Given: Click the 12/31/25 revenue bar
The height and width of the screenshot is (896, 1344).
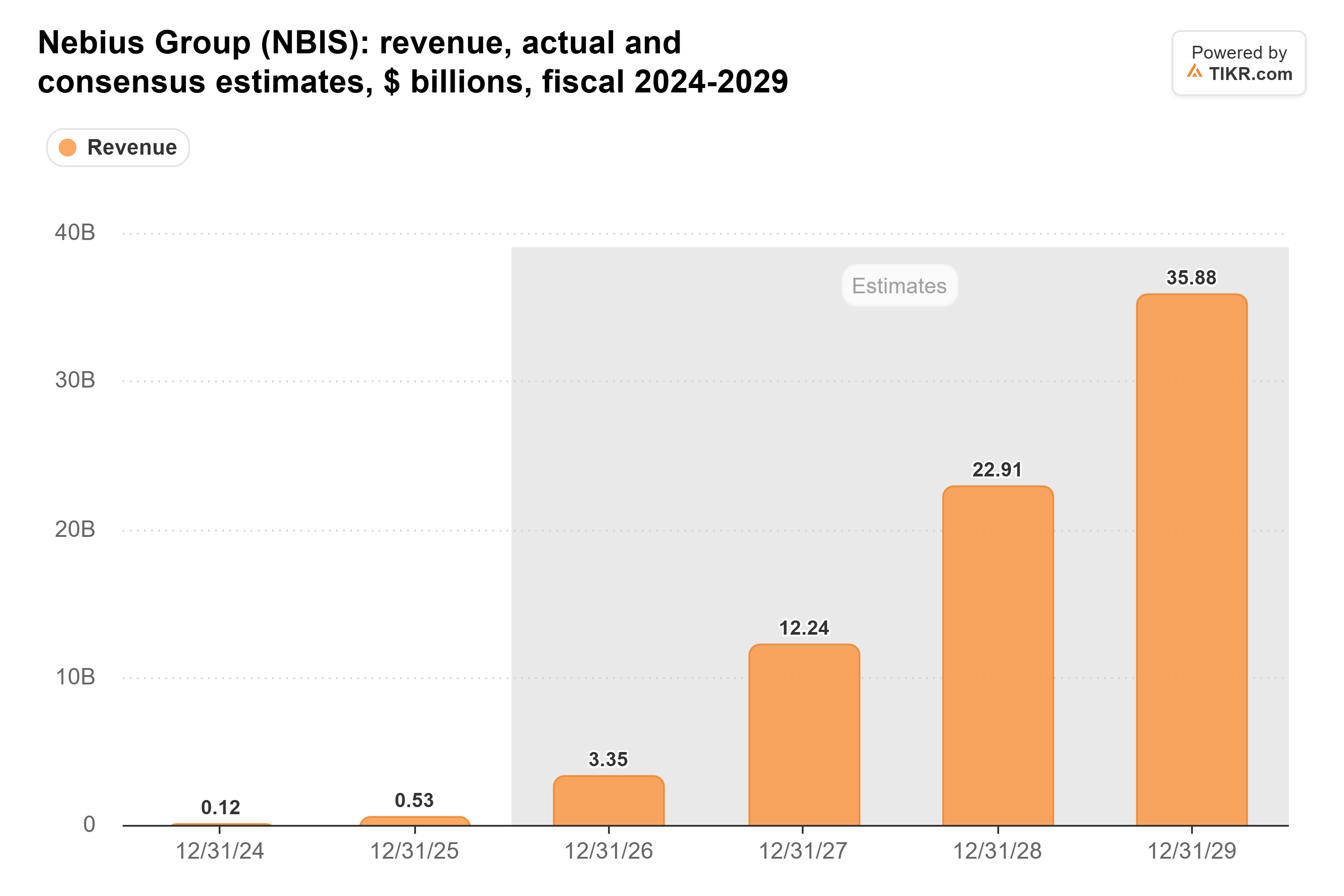Looking at the screenshot, I should click(415, 821).
